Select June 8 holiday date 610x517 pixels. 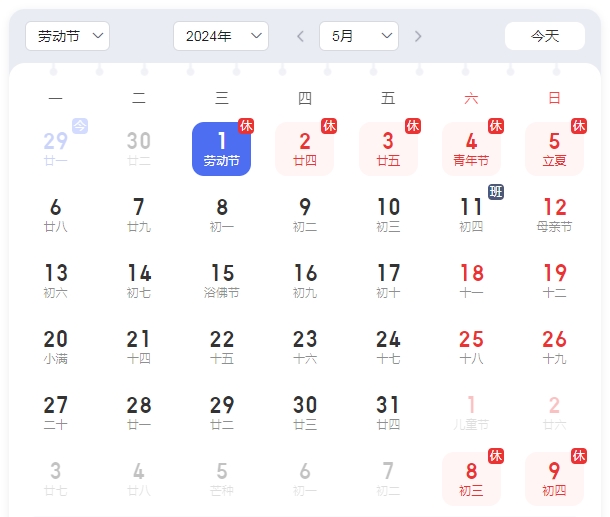[x=471, y=479]
